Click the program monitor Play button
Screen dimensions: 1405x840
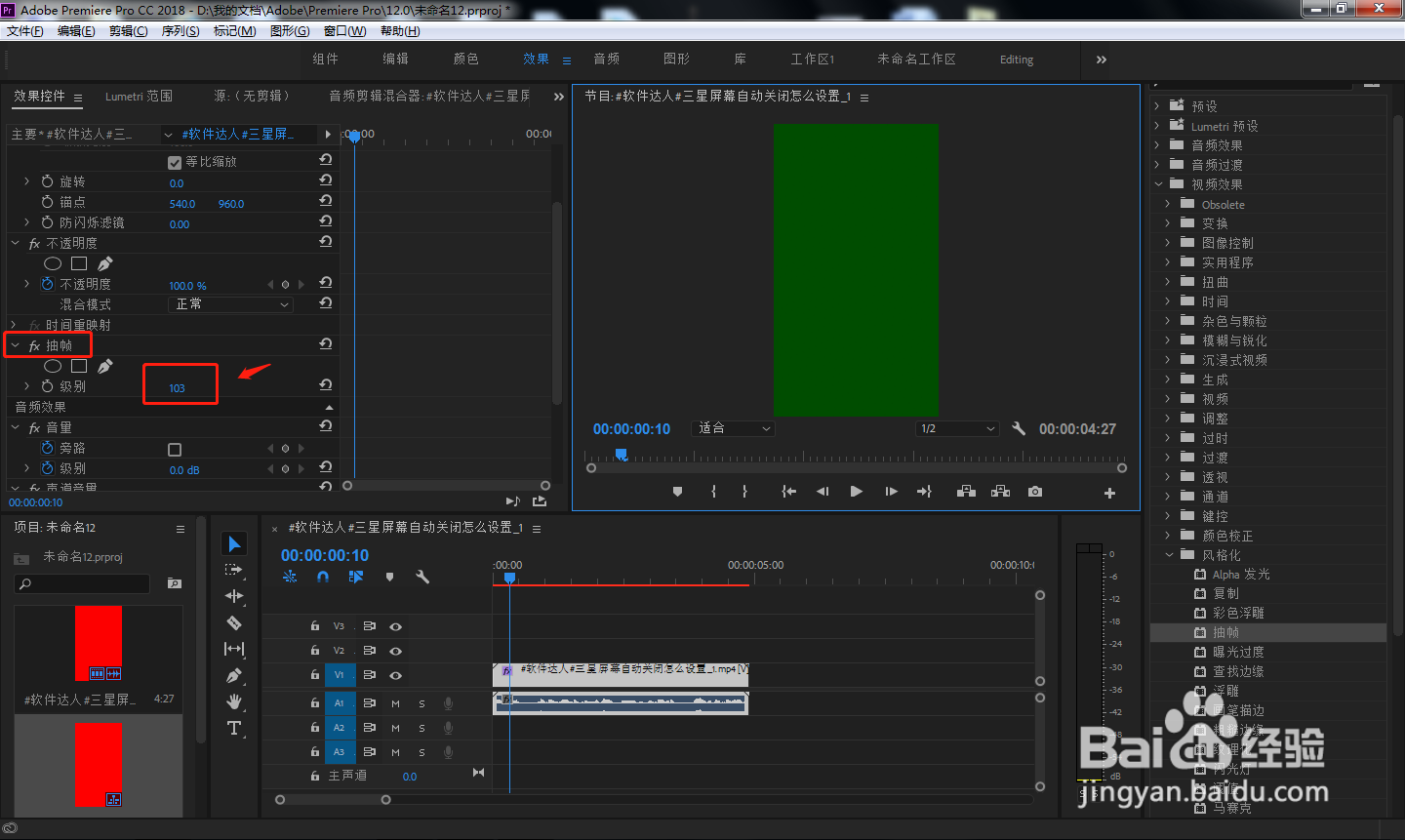point(856,492)
